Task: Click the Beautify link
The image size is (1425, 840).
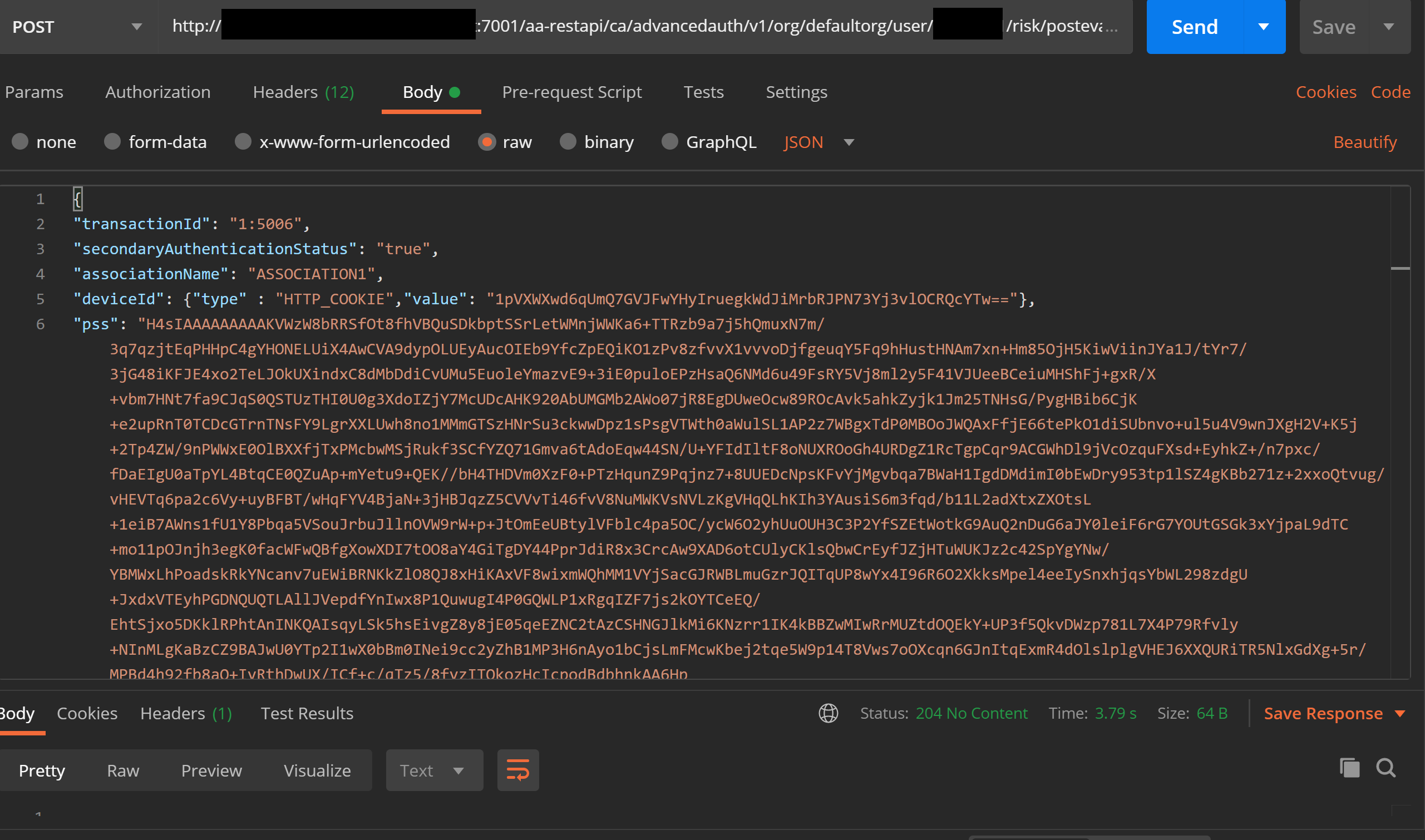Action: coord(1364,142)
